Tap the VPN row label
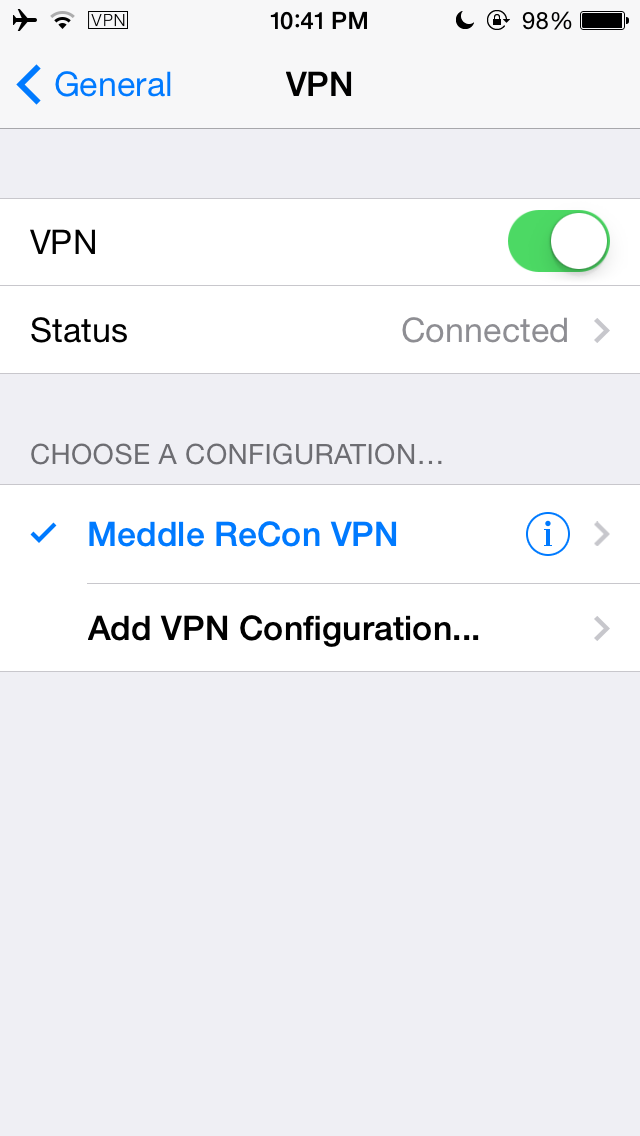The height and width of the screenshot is (1136, 640). (x=64, y=242)
